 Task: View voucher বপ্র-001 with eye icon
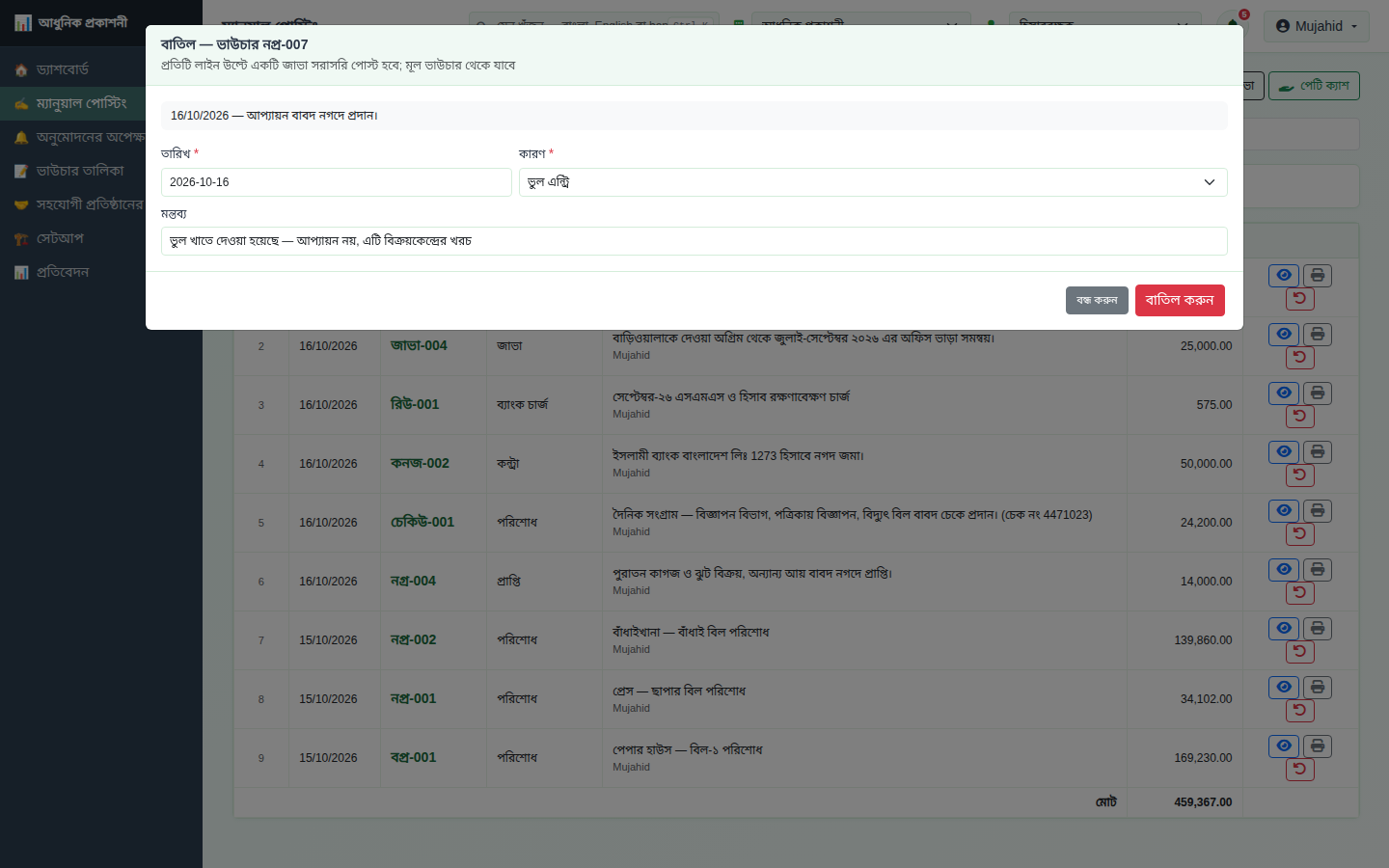click(x=1284, y=746)
